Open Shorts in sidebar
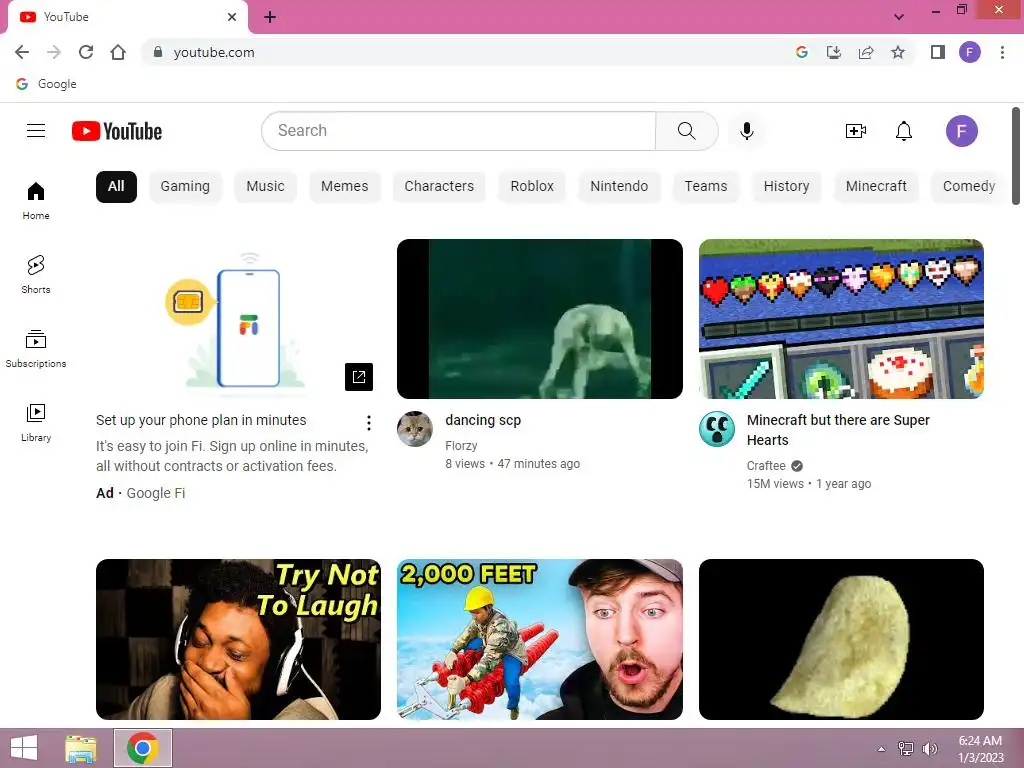 (36, 274)
